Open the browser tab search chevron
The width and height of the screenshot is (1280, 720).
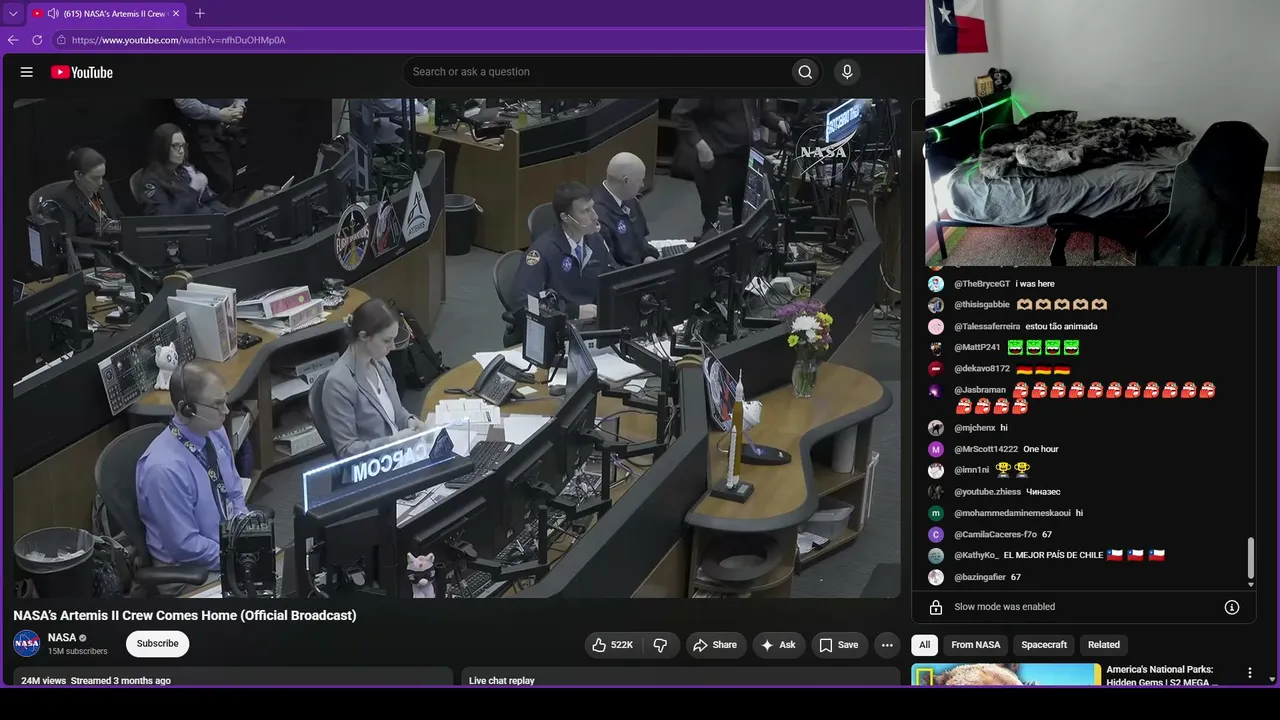[x=13, y=14]
